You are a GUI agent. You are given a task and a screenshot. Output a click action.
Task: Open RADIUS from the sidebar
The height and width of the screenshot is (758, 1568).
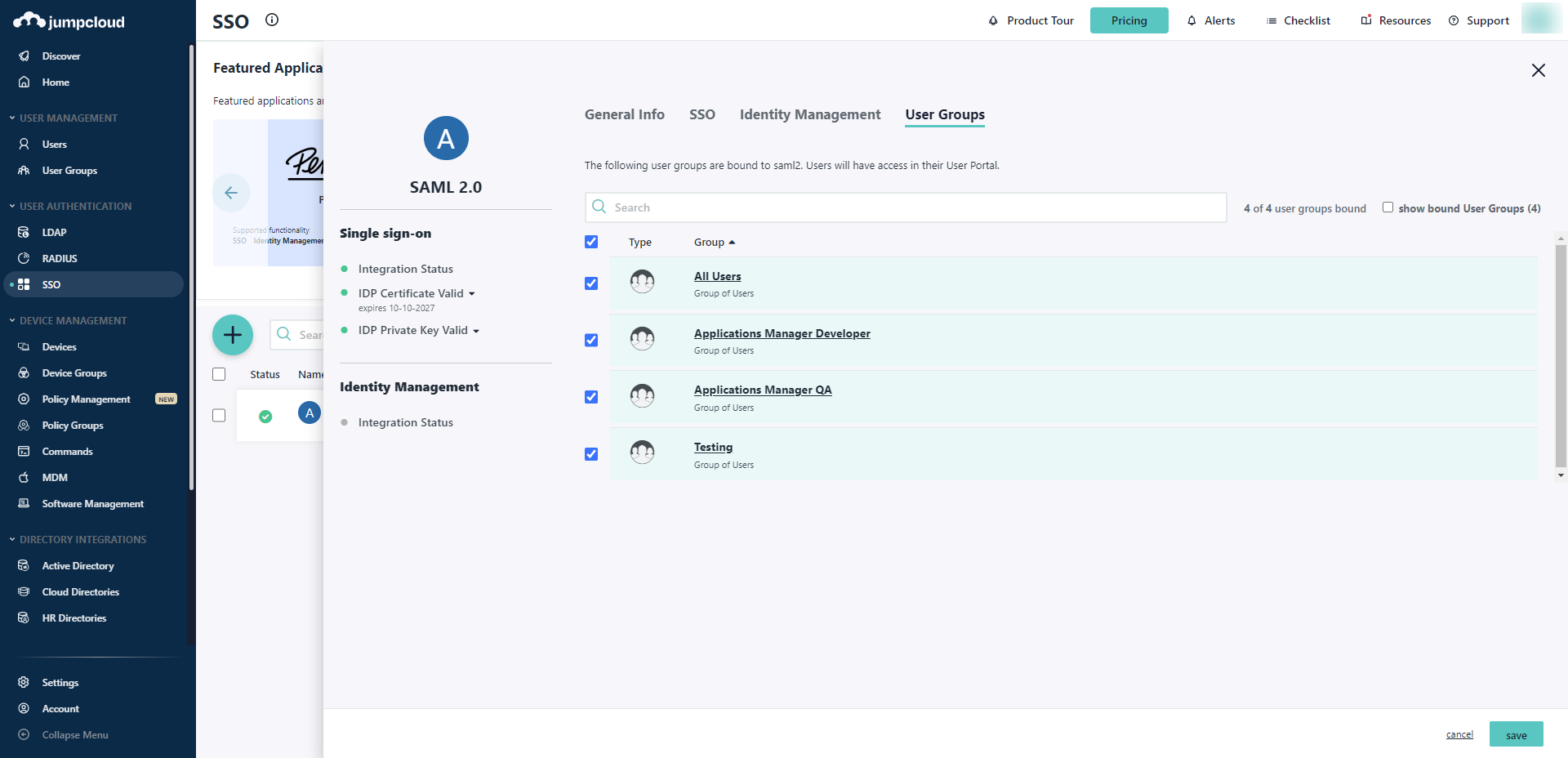(60, 259)
